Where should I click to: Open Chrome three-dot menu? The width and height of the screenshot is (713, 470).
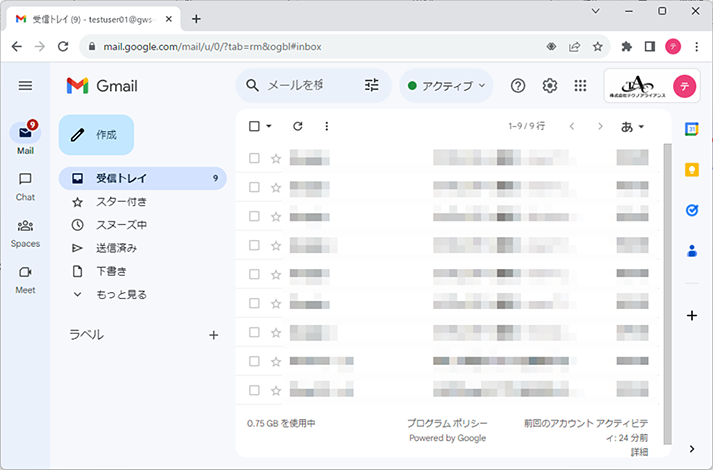tap(696, 46)
